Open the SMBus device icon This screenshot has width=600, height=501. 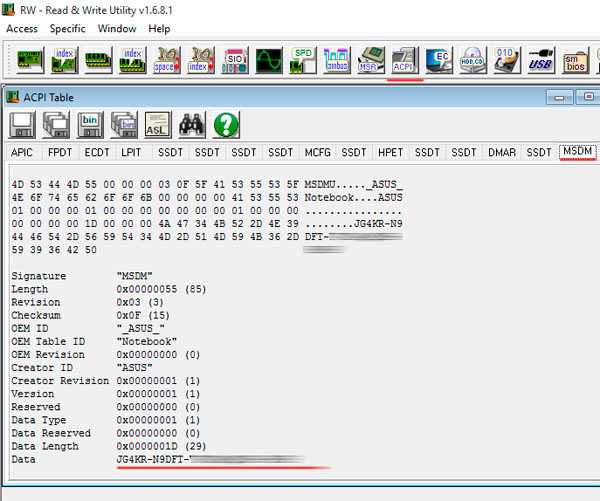[x=336, y=61]
